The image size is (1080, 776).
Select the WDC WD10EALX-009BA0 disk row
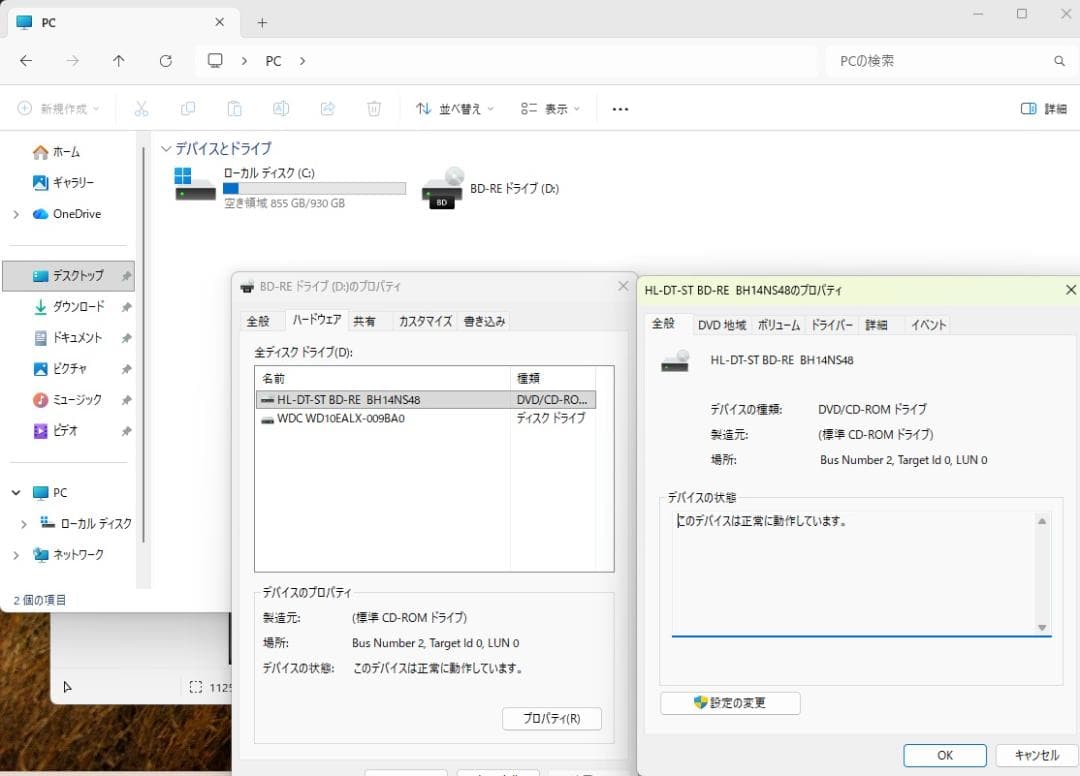pyautogui.click(x=426, y=418)
